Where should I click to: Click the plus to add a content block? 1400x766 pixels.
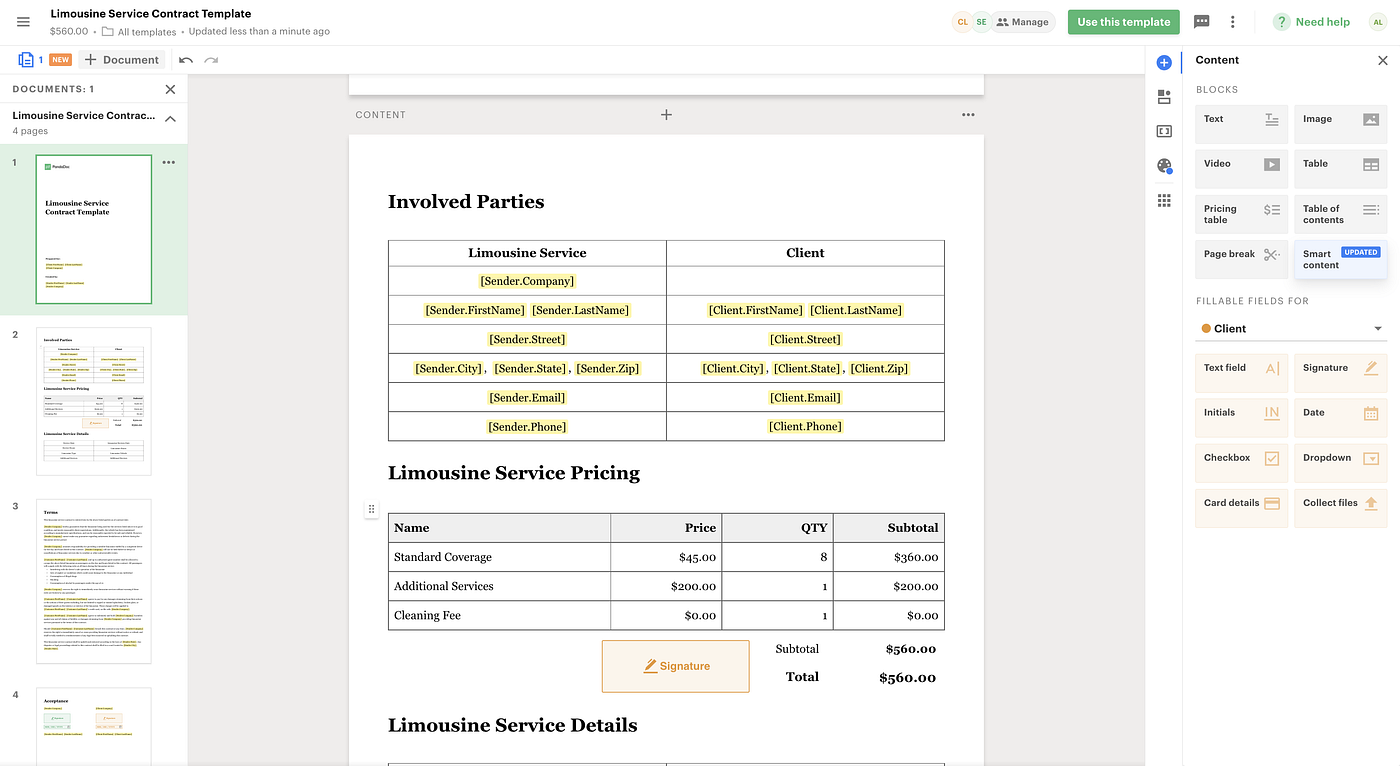click(x=666, y=114)
